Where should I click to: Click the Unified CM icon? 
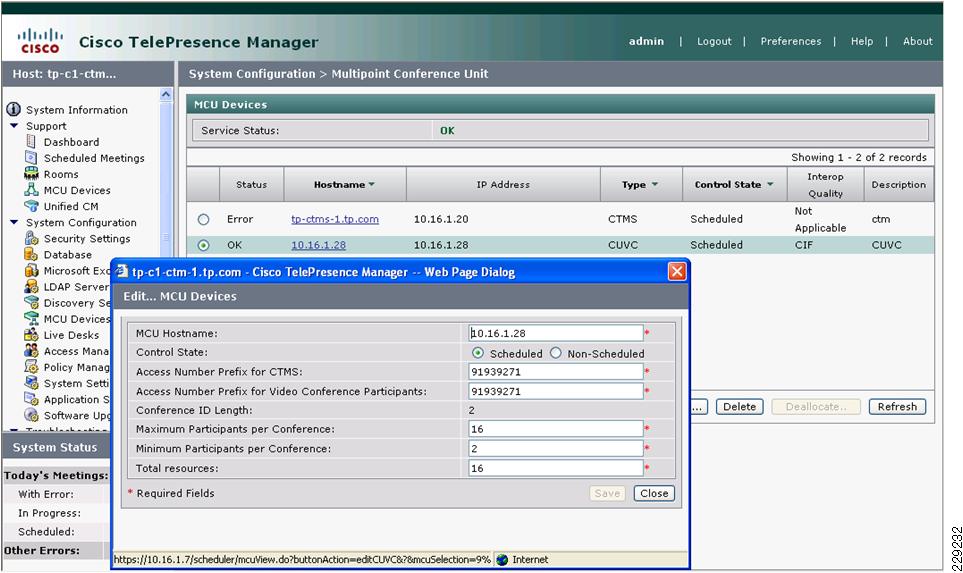coord(31,206)
